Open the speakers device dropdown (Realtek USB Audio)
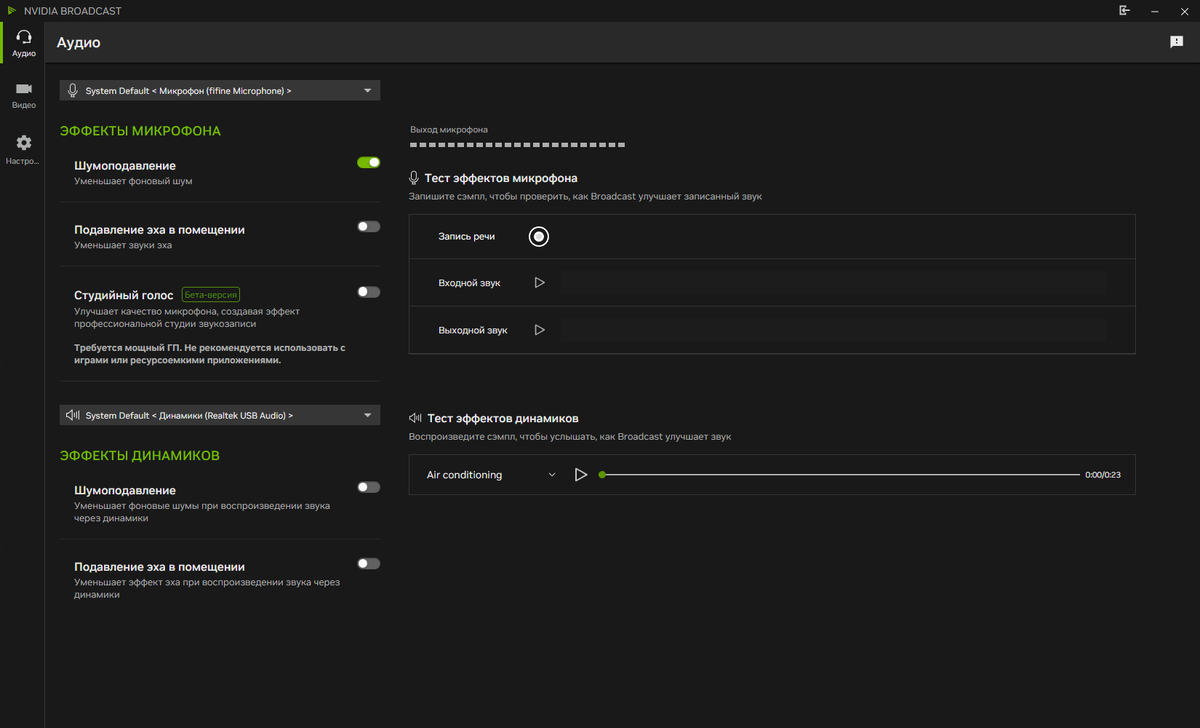The height and width of the screenshot is (728, 1200). click(220, 415)
